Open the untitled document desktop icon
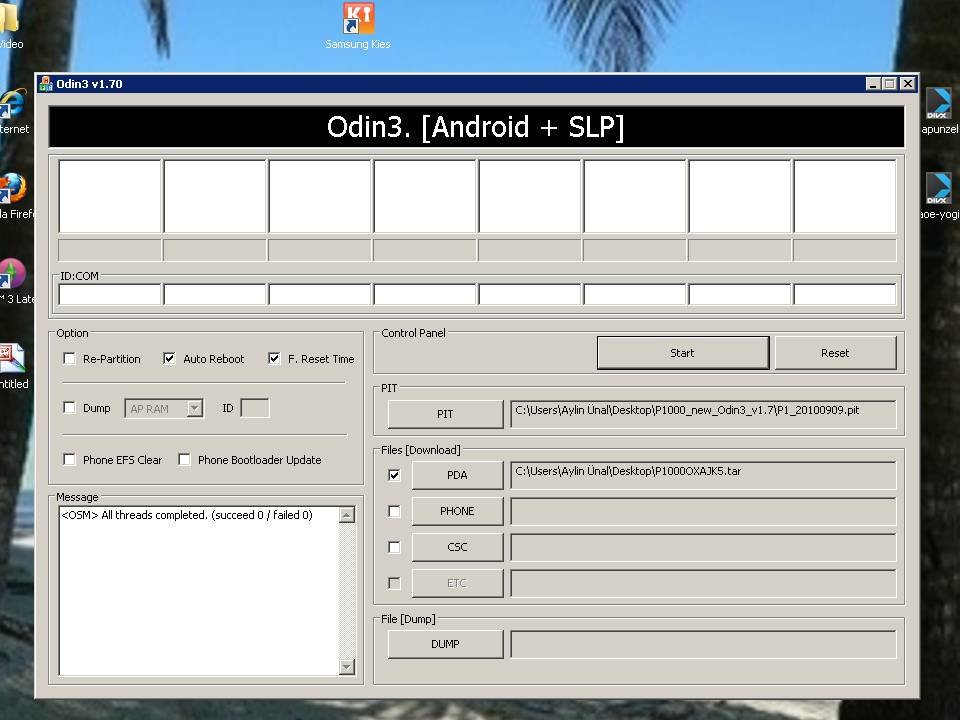Screen dimensions: 960x720 (12, 359)
